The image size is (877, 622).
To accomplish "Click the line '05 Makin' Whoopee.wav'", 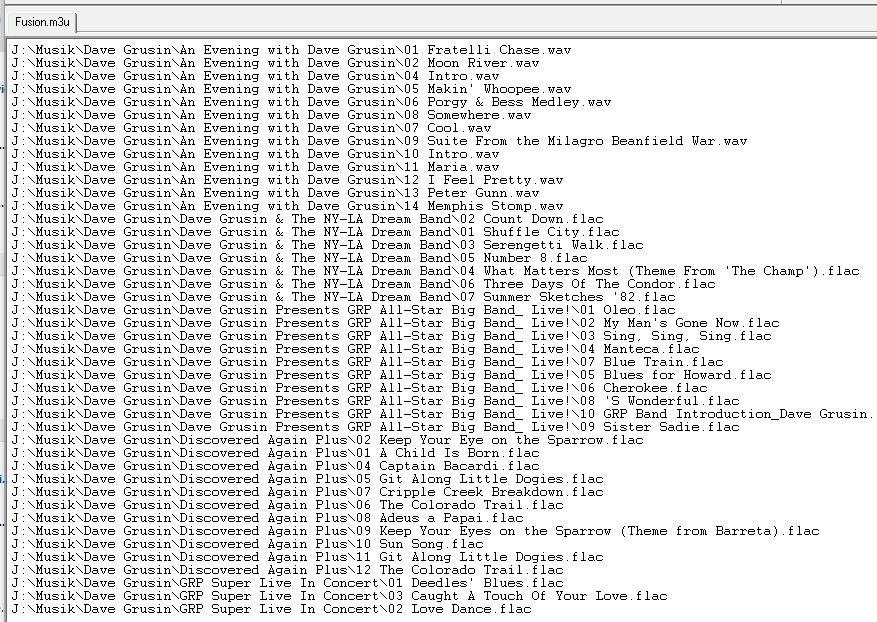I will pos(291,89).
